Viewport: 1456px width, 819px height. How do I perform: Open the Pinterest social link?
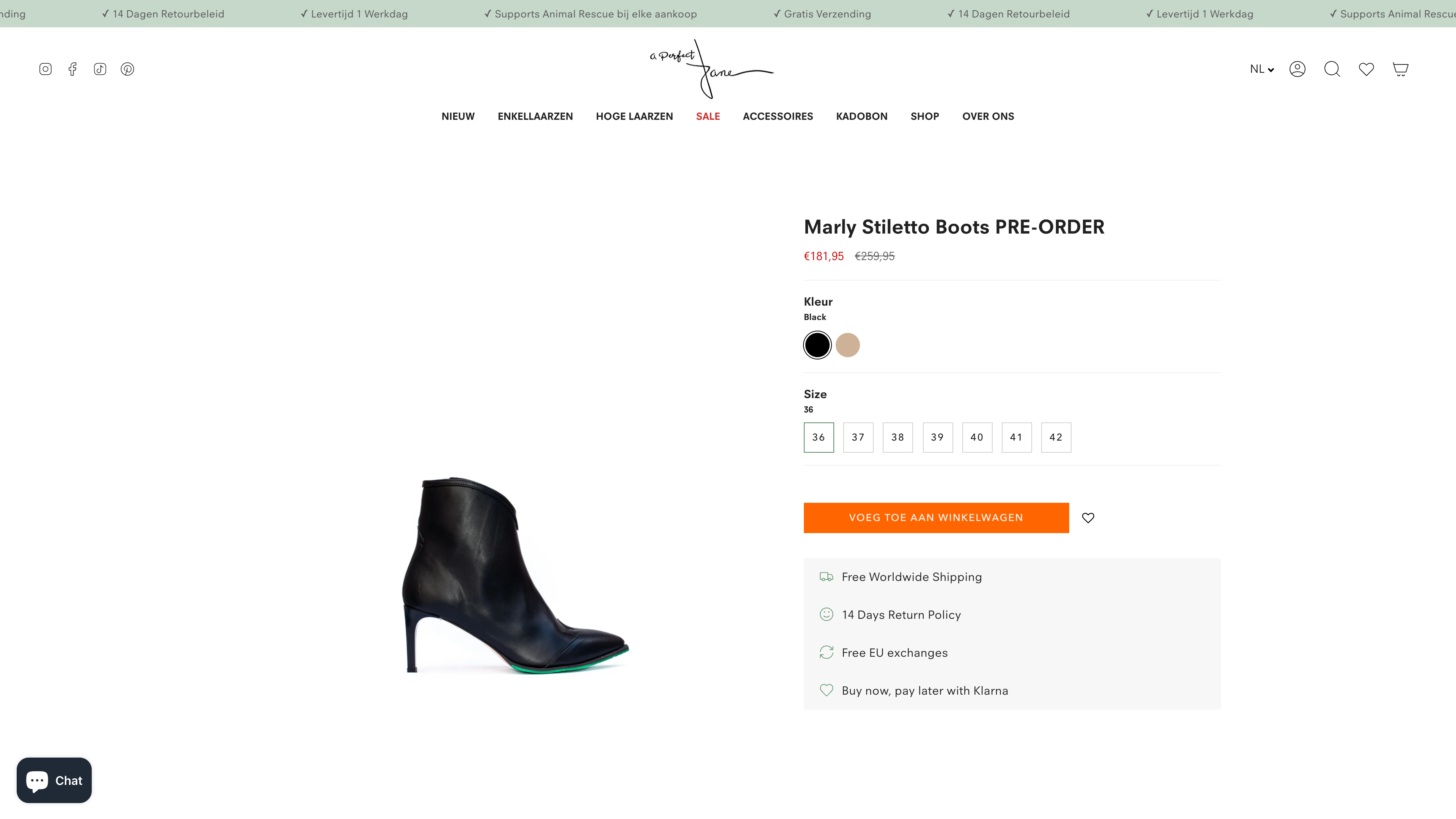[x=127, y=69]
